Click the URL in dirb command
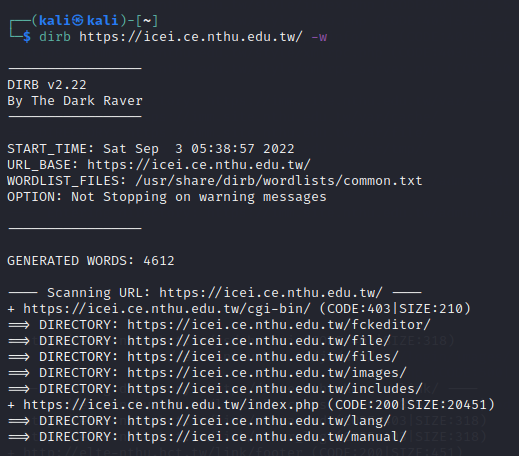The height and width of the screenshot is (456, 519). [x=191, y=37]
